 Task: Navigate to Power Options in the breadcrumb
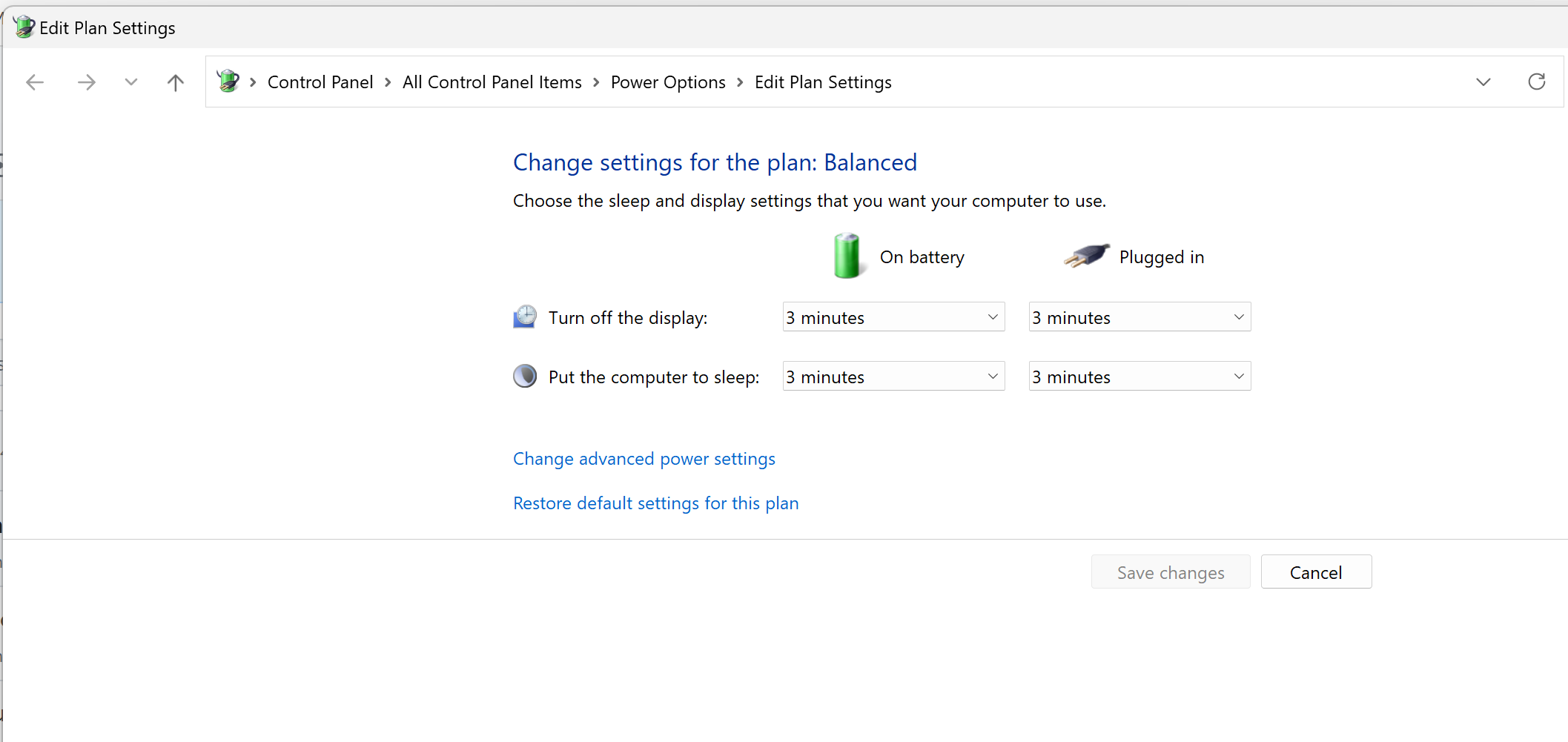point(667,82)
